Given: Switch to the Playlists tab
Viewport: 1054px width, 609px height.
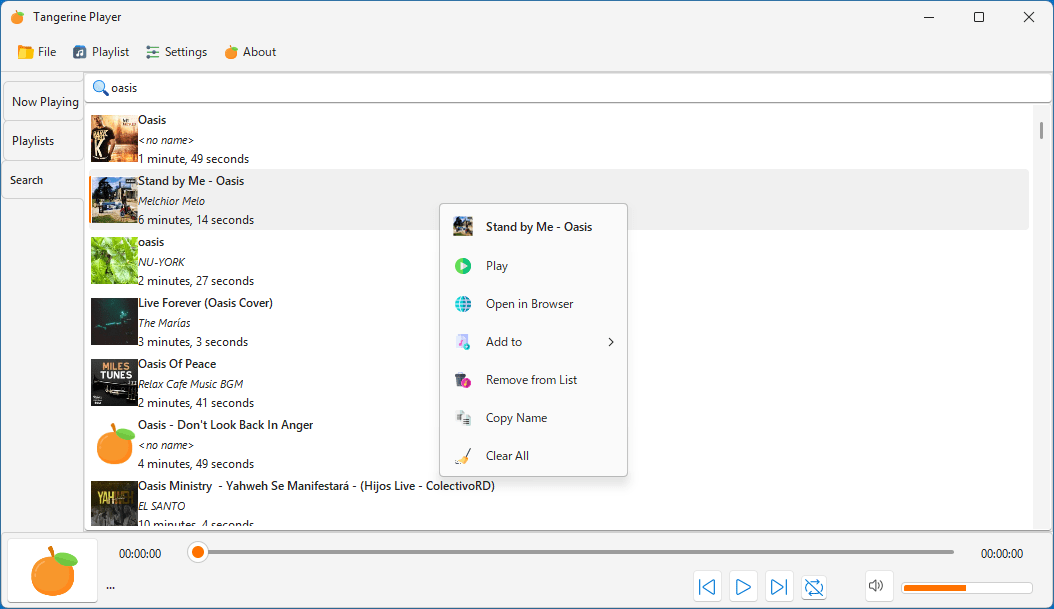Looking at the screenshot, I should click(44, 141).
